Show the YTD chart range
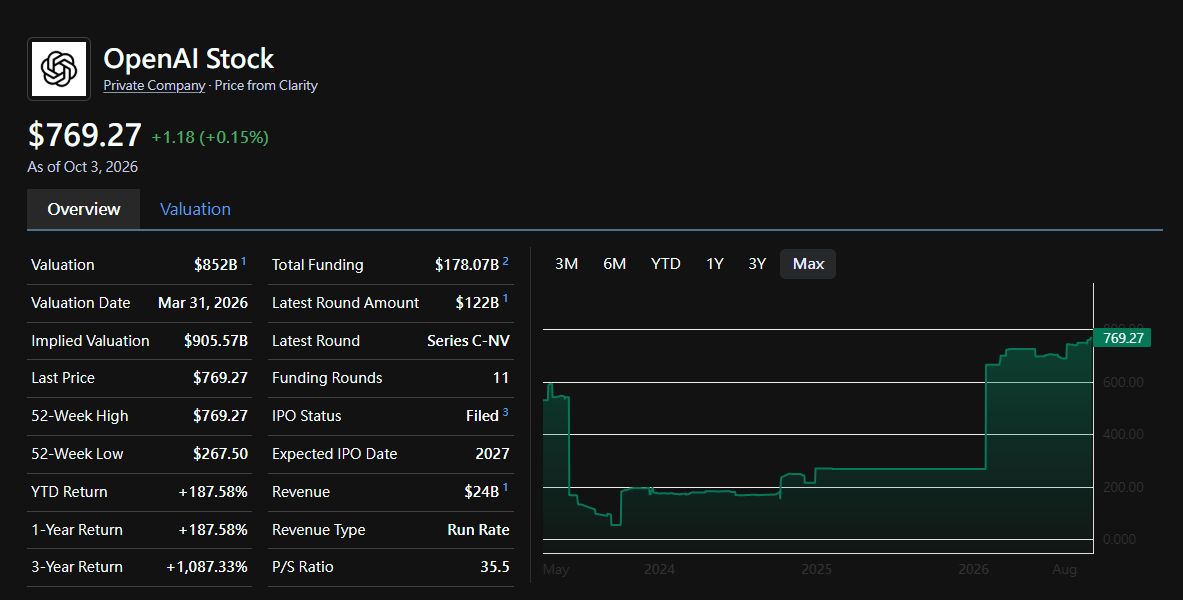This screenshot has height=600, width=1183. 665,263
